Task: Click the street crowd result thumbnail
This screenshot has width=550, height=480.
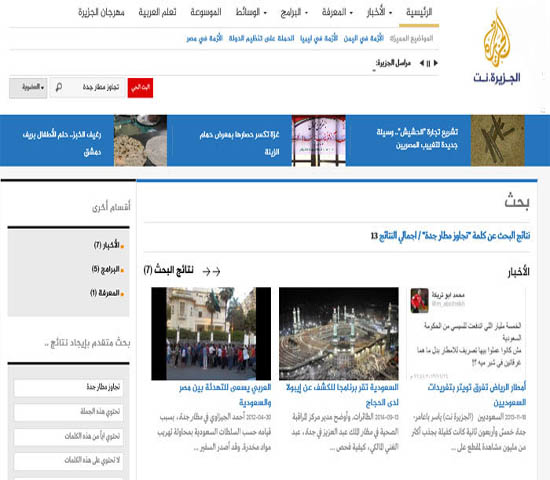Action: click(211, 334)
